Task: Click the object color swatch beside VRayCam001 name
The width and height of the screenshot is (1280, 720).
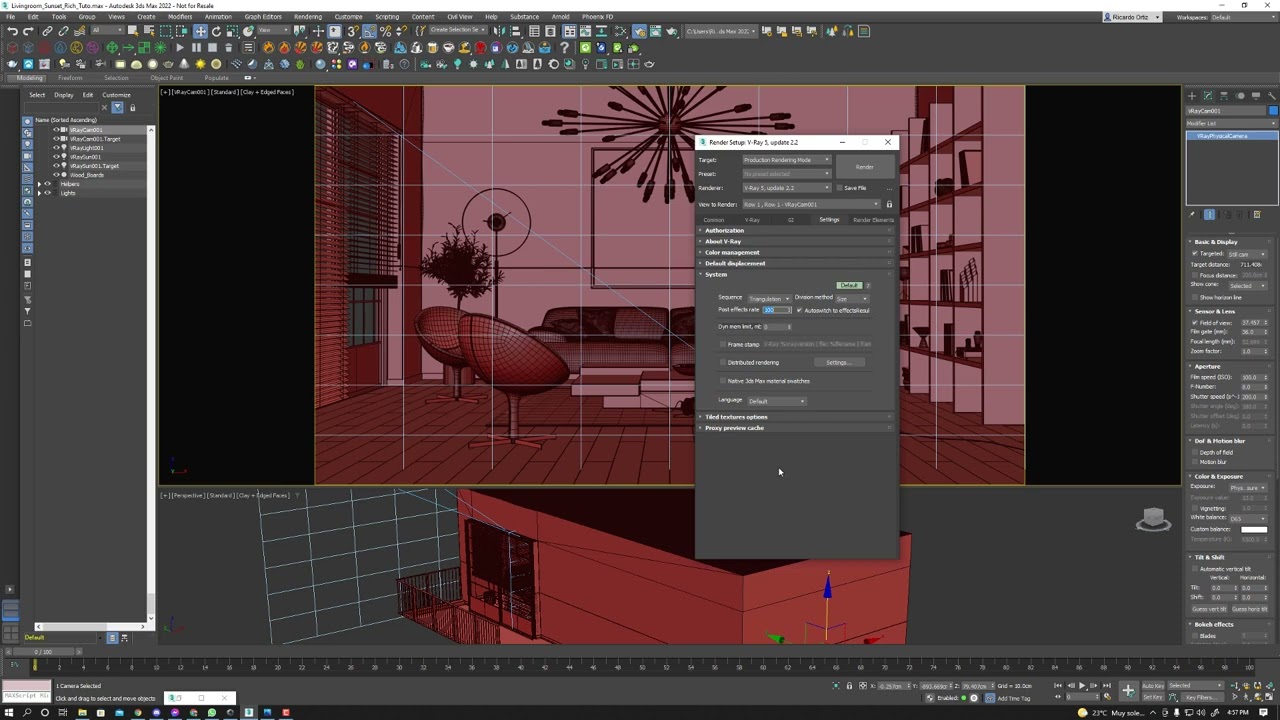Action: 1273,111
